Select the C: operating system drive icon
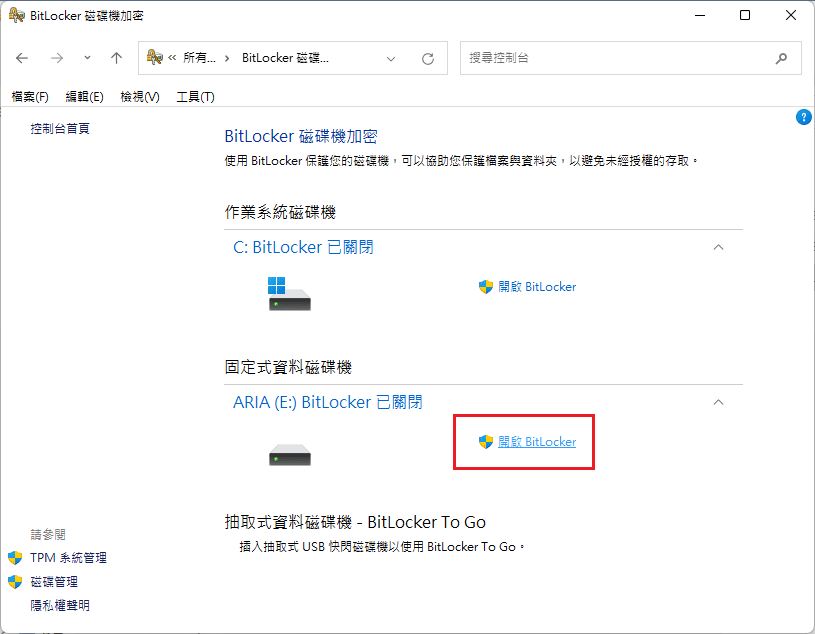Screen dimensions: 815x634 pyautogui.click(x=289, y=293)
